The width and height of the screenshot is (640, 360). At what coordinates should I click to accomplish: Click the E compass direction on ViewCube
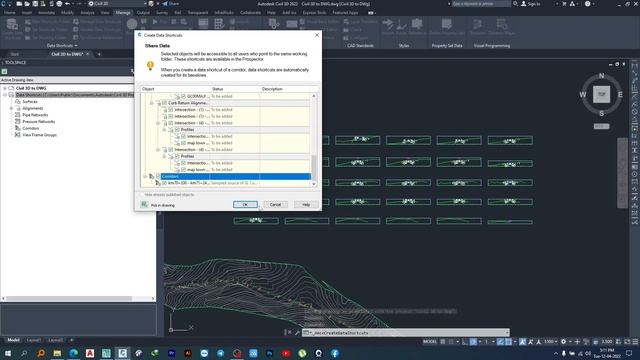tap(620, 95)
